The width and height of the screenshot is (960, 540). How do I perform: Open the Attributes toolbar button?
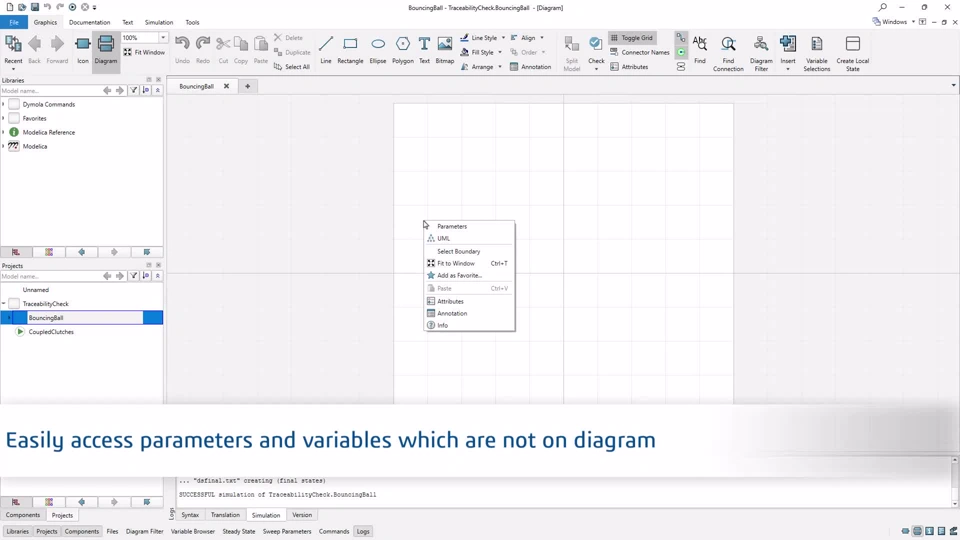(629, 67)
